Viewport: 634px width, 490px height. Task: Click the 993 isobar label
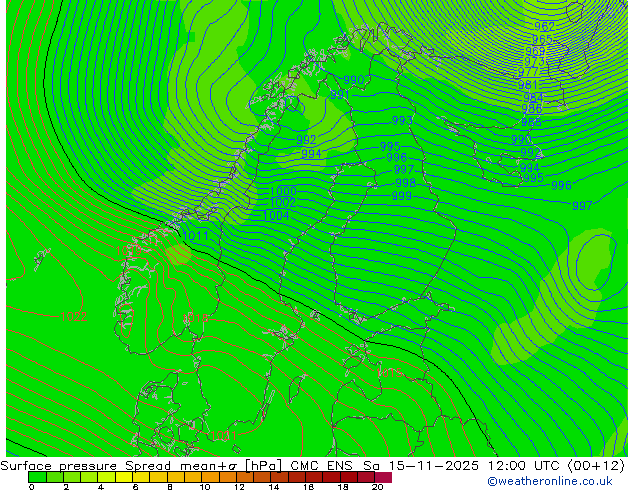point(402,120)
